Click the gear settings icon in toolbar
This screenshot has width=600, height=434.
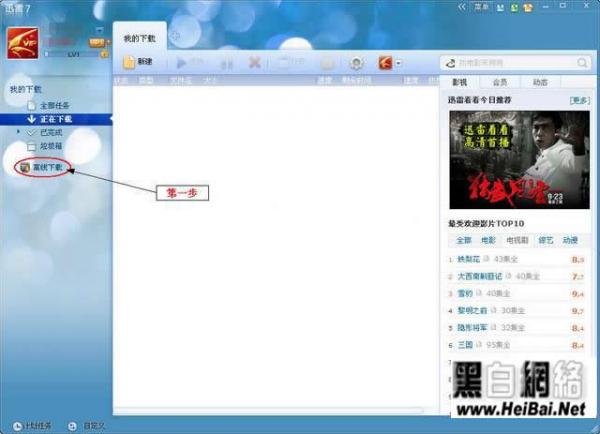356,63
